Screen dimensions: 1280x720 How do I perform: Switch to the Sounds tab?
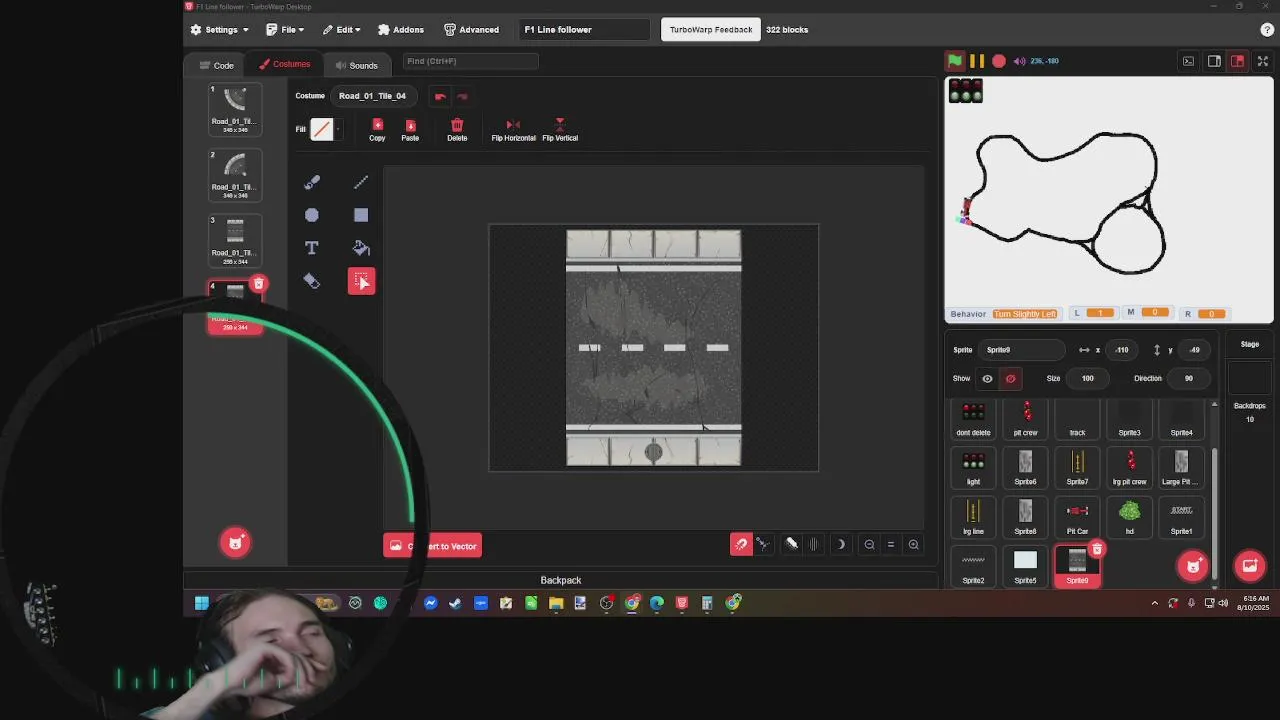[x=356, y=65]
